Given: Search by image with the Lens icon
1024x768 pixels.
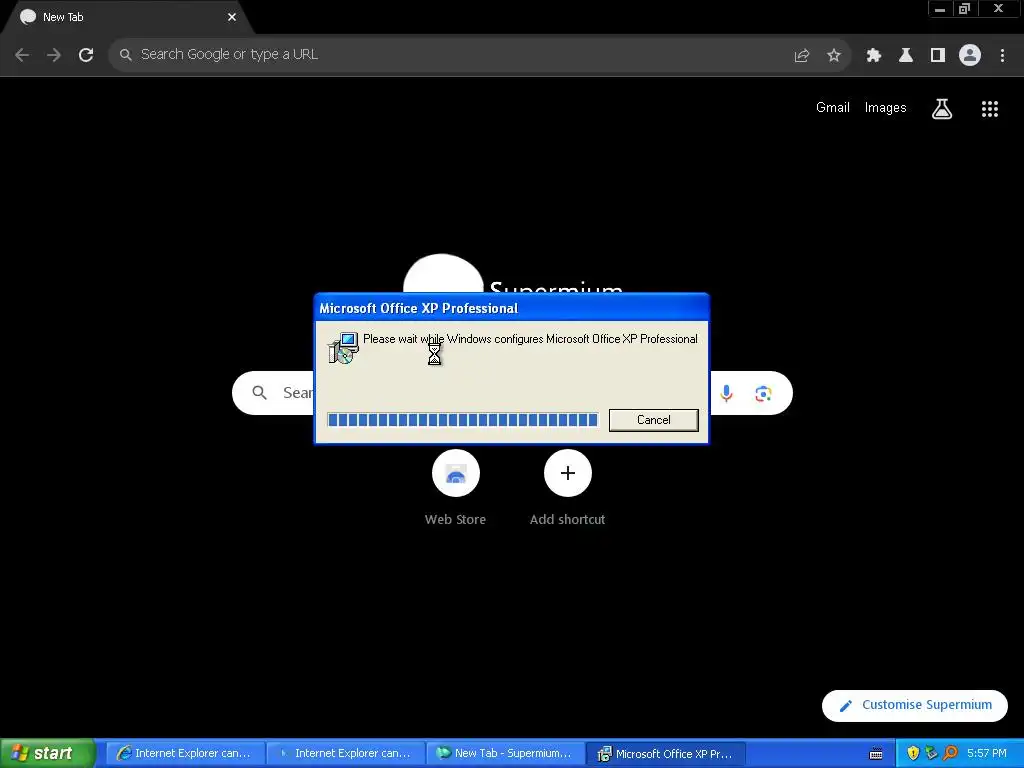Looking at the screenshot, I should (763, 393).
